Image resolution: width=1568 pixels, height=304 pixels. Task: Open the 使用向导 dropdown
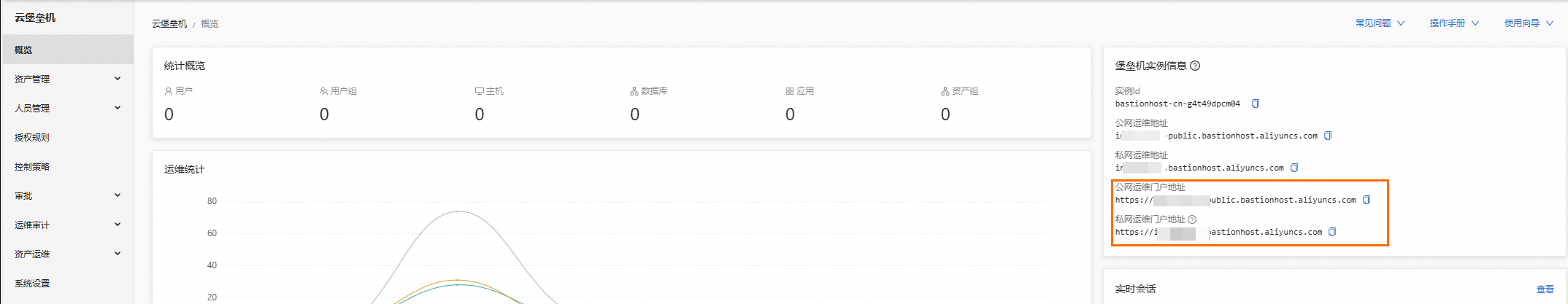pyautogui.click(x=1528, y=23)
